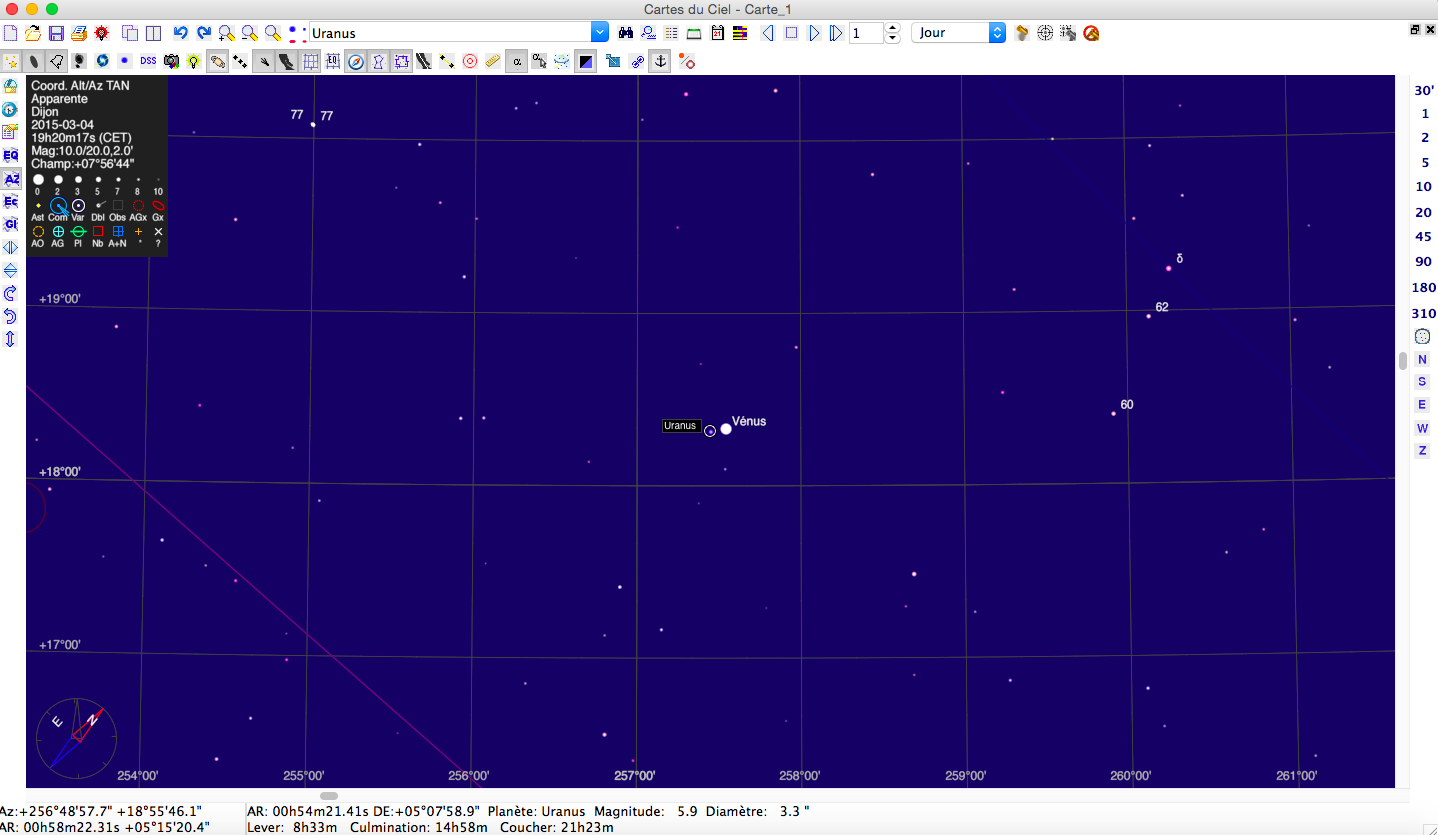This screenshot has height=835, width=1438.
Task: Expand the Uranus object search dropdown
Action: [599, 33]
